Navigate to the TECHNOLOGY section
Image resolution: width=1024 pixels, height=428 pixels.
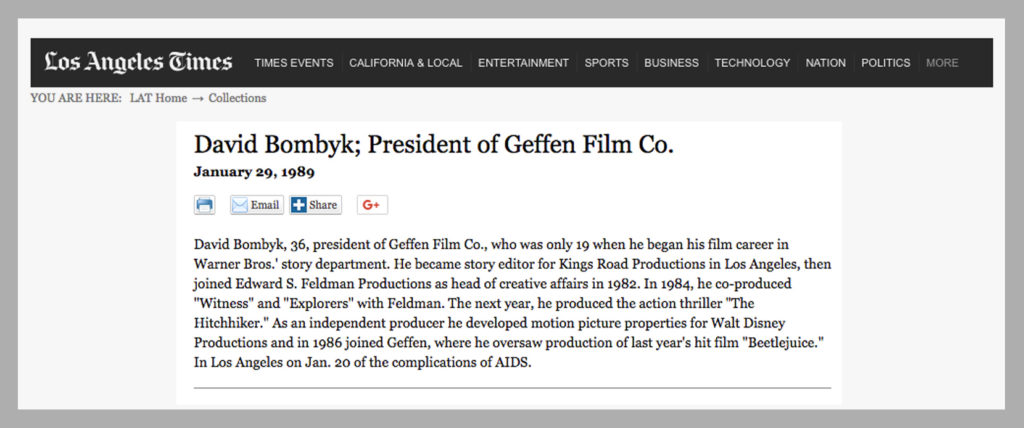tap(752, 63)
